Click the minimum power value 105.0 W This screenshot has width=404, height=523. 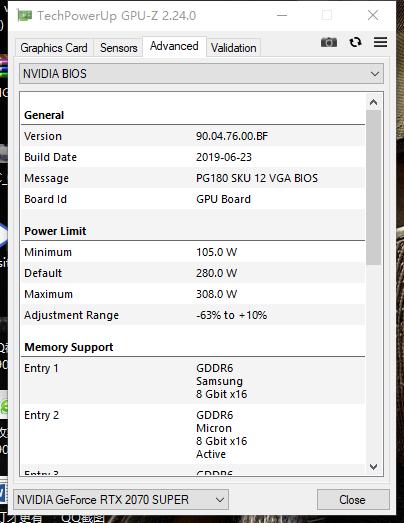point(217,252)
